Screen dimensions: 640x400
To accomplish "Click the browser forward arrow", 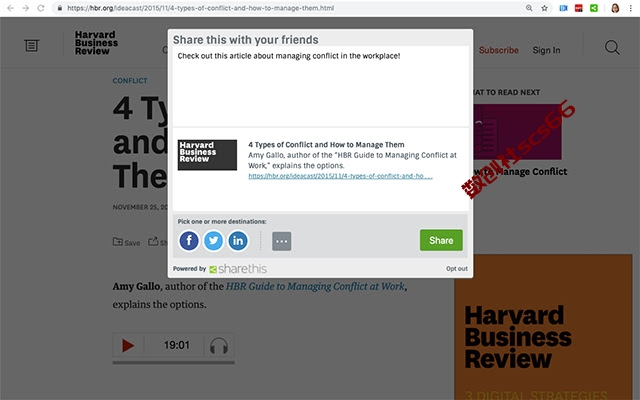I will coord(26,8).
